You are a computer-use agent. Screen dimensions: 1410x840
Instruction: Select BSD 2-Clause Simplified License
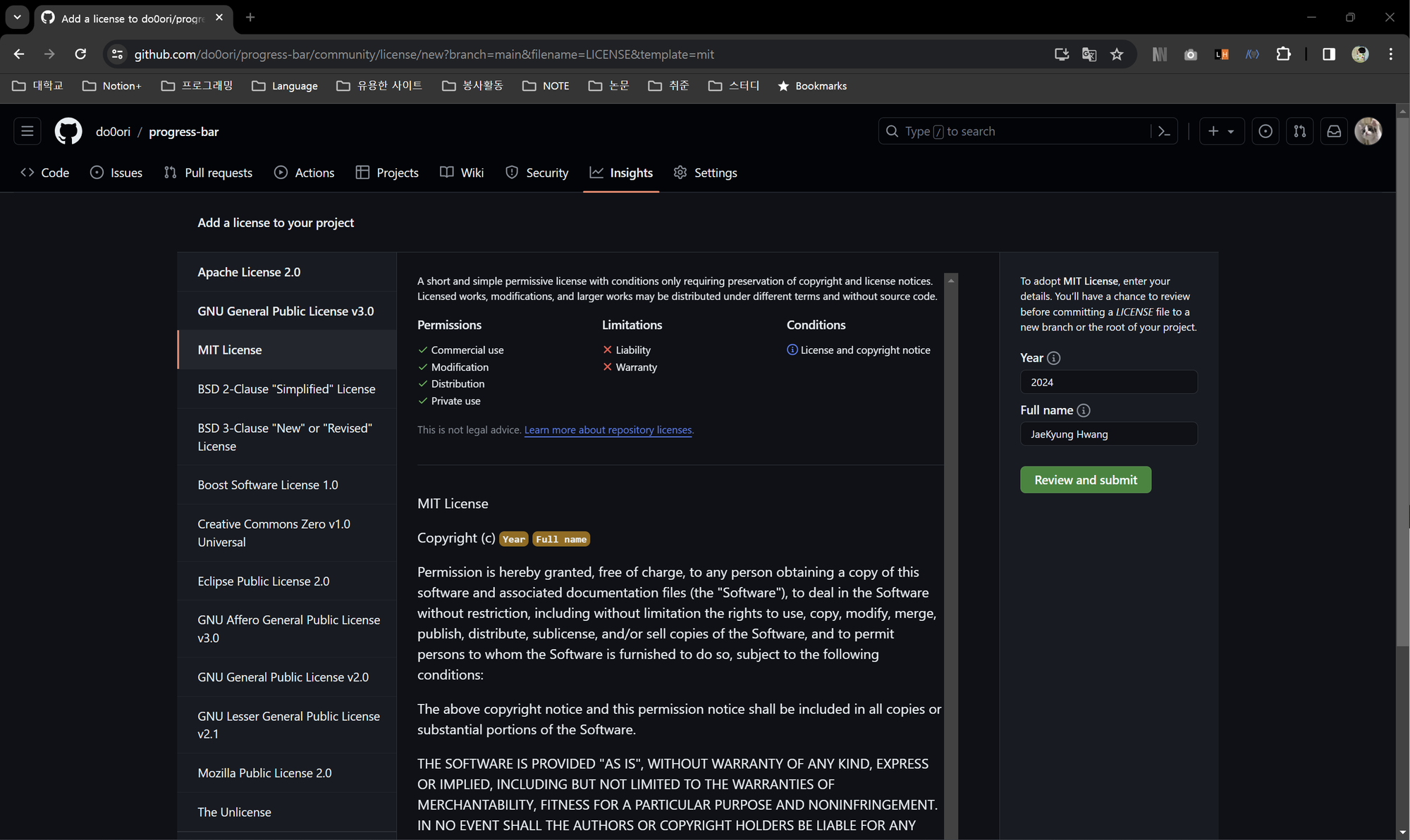(287, 389)
